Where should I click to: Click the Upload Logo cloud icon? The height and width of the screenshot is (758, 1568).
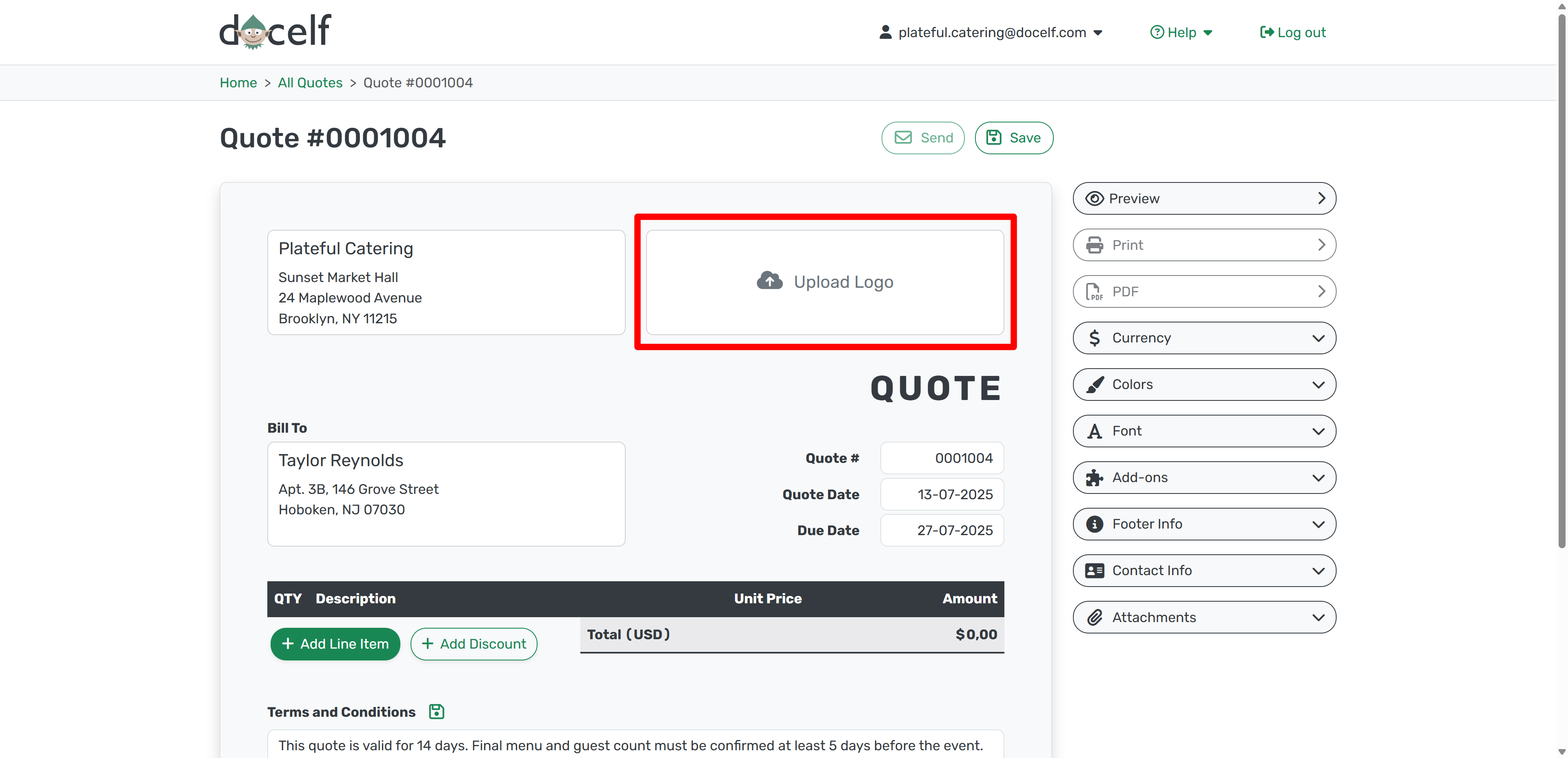769,281
